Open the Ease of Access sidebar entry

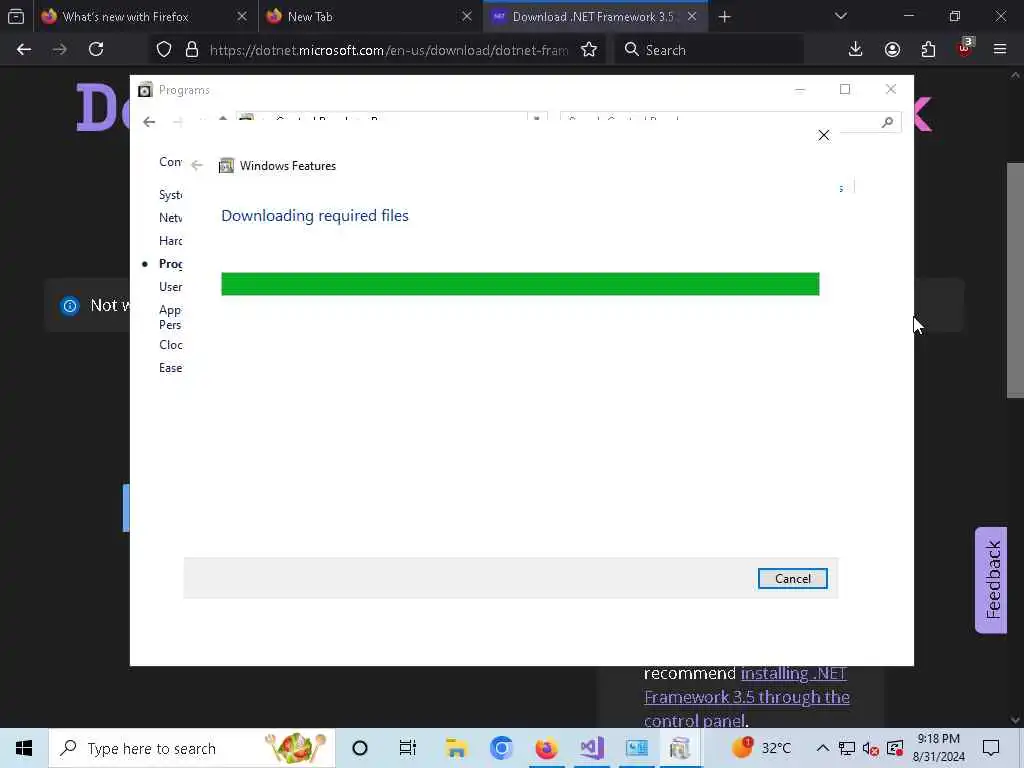(170, 368)
